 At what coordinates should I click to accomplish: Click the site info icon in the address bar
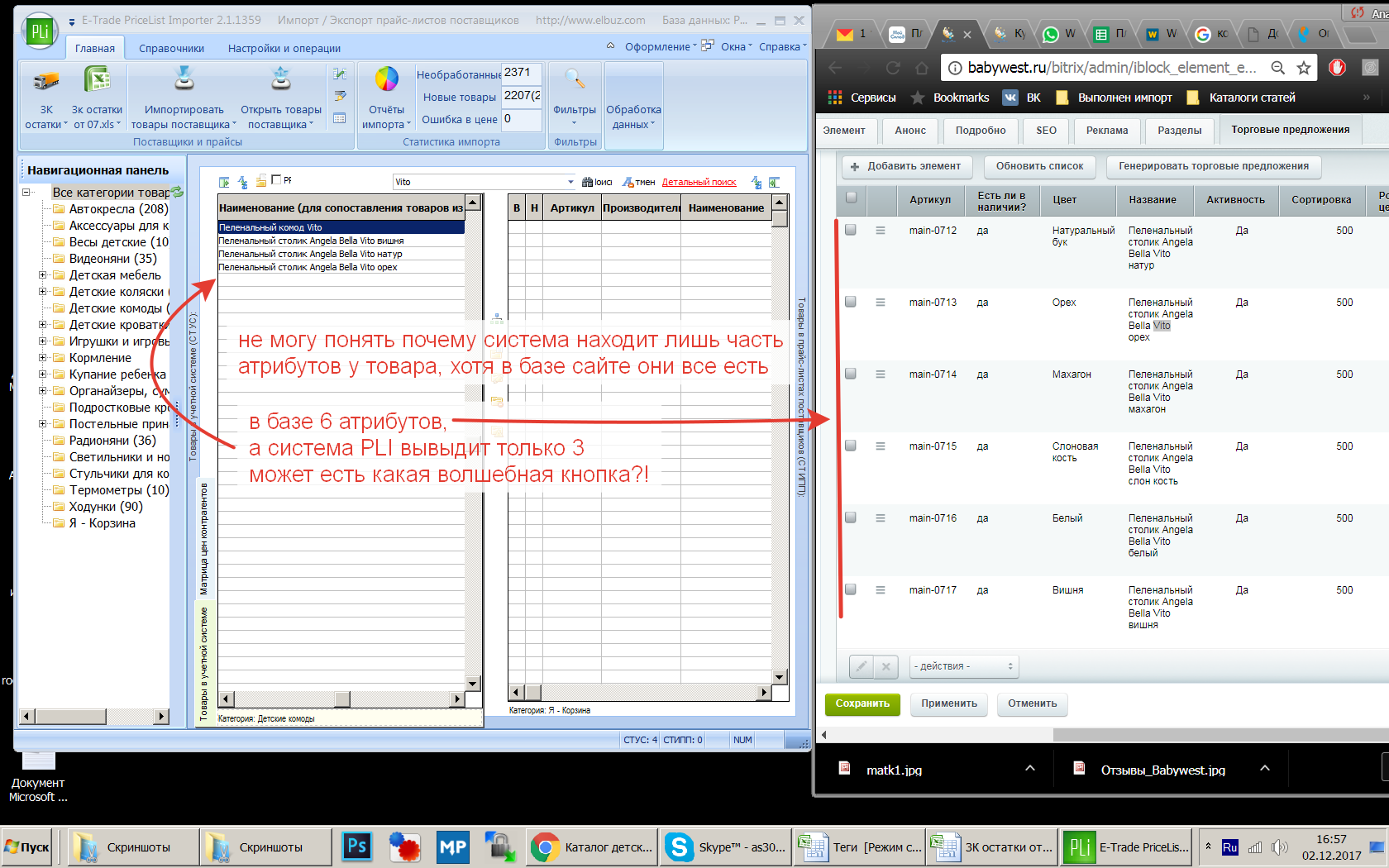tap(954, 68)
